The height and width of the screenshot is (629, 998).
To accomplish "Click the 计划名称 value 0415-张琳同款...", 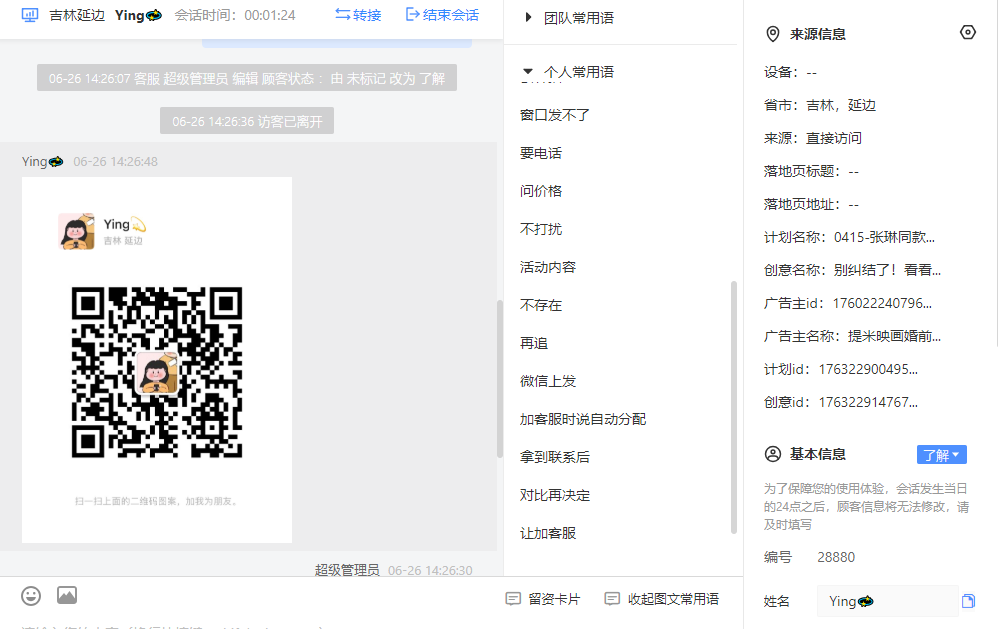I will pyautogui.click(x=885, y=237).
